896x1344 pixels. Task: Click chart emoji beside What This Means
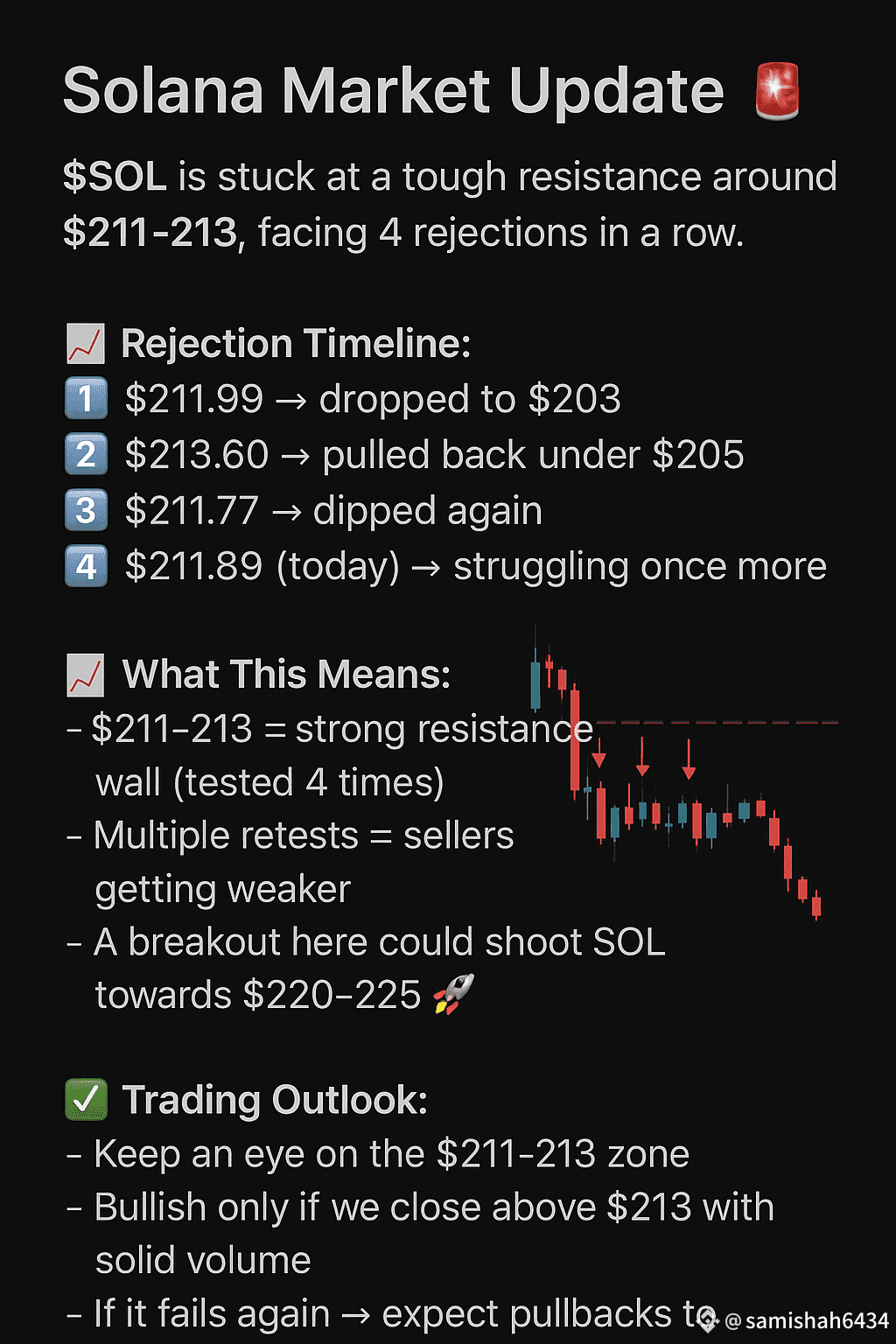point(86,675)
